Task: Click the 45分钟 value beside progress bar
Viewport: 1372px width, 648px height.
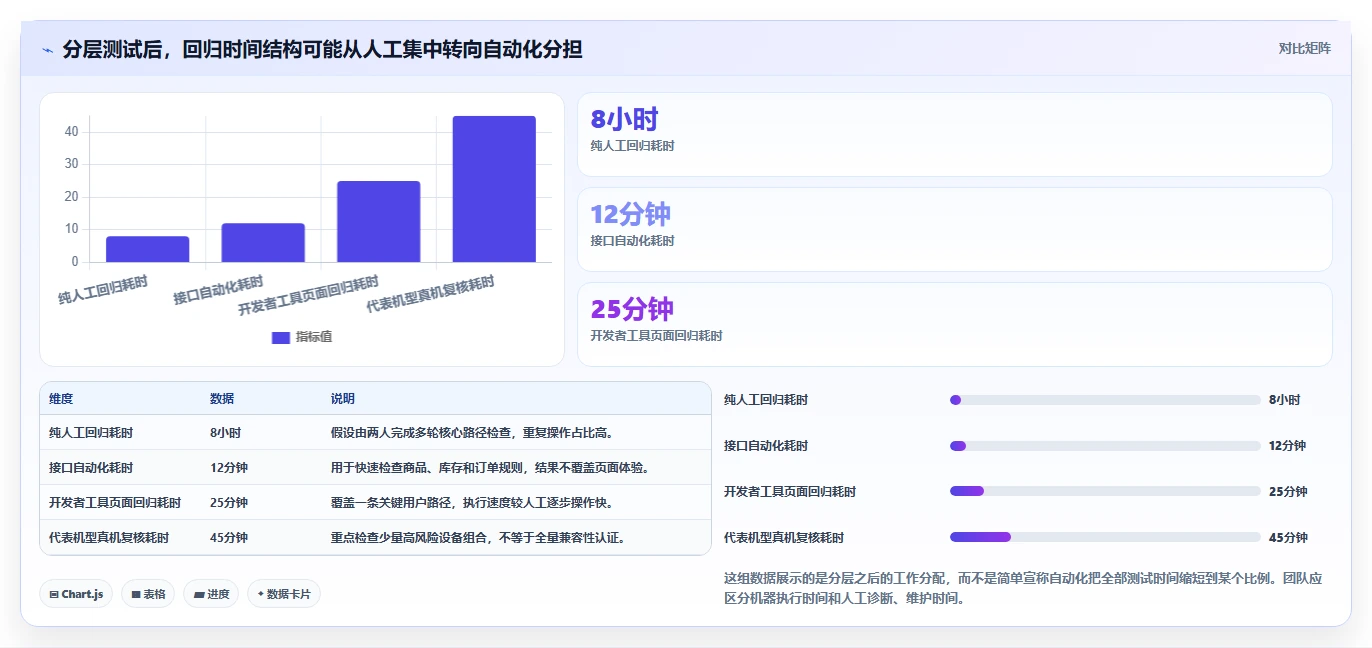Action: click(x=1288, y=538)
